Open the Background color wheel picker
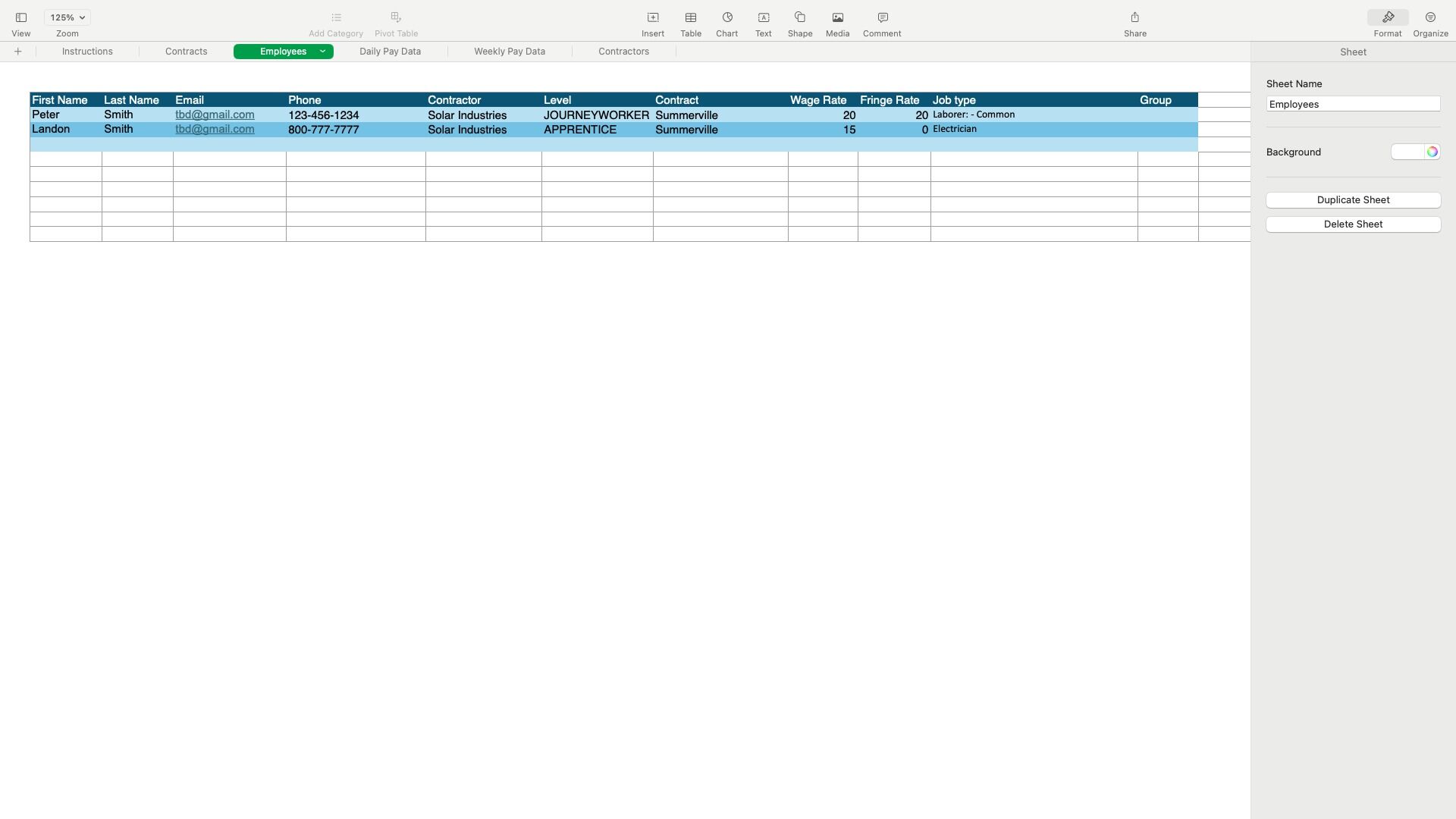This screenshot has width=1456, height=819. coord(1432,152)
